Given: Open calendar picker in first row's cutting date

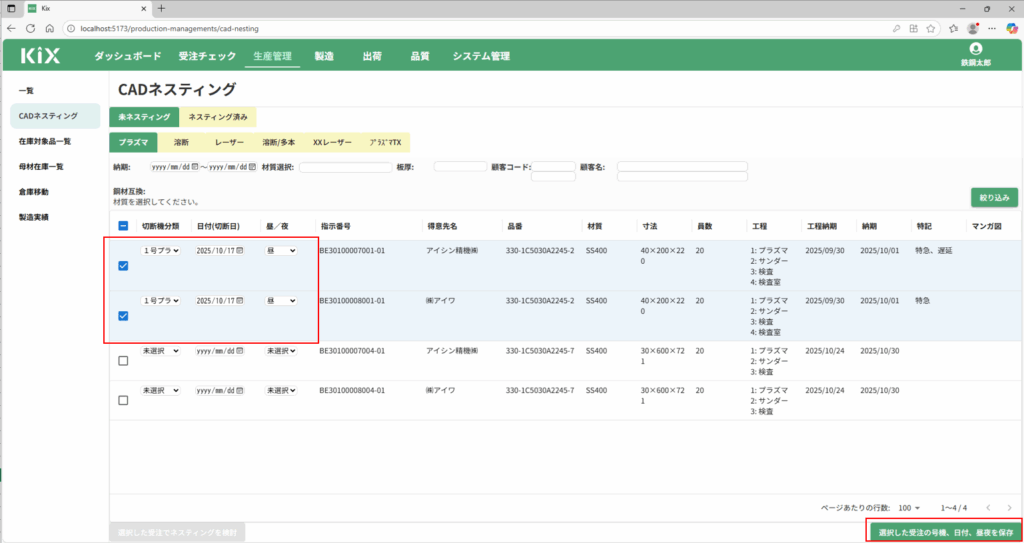Looking at the screenshot, I should coord(240,251).
